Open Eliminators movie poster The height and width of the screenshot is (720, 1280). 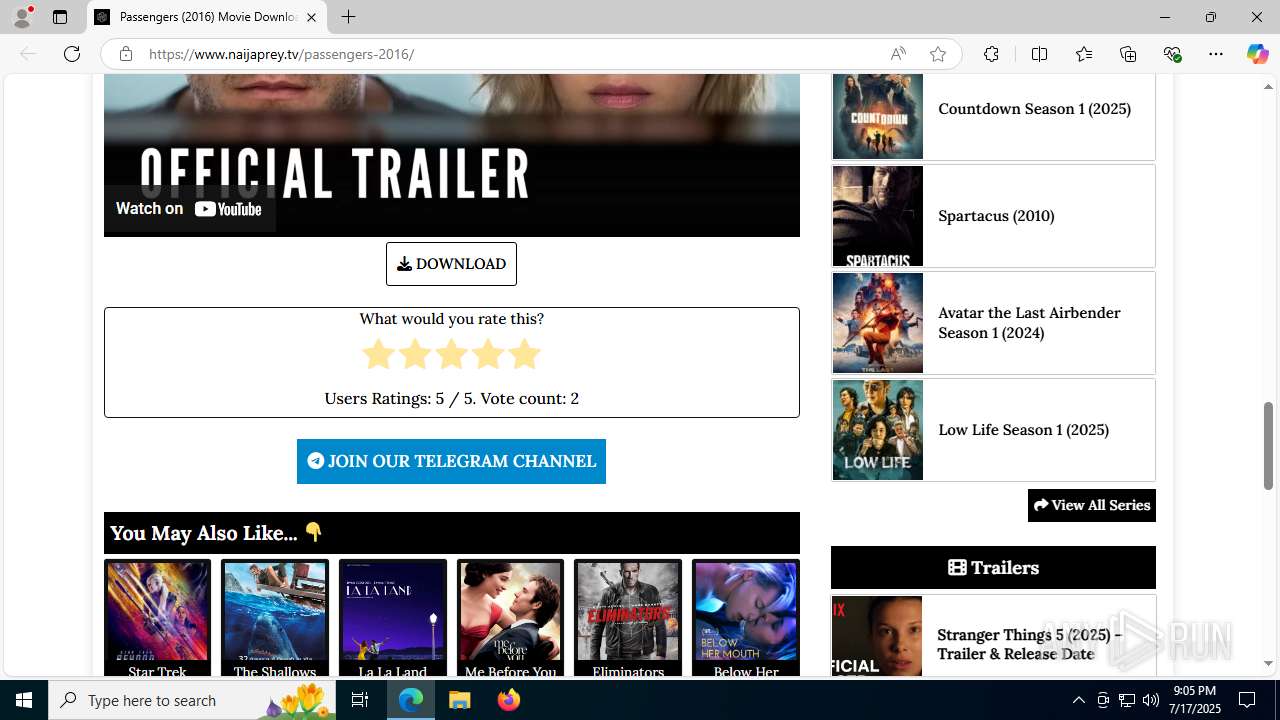point(628,610)
